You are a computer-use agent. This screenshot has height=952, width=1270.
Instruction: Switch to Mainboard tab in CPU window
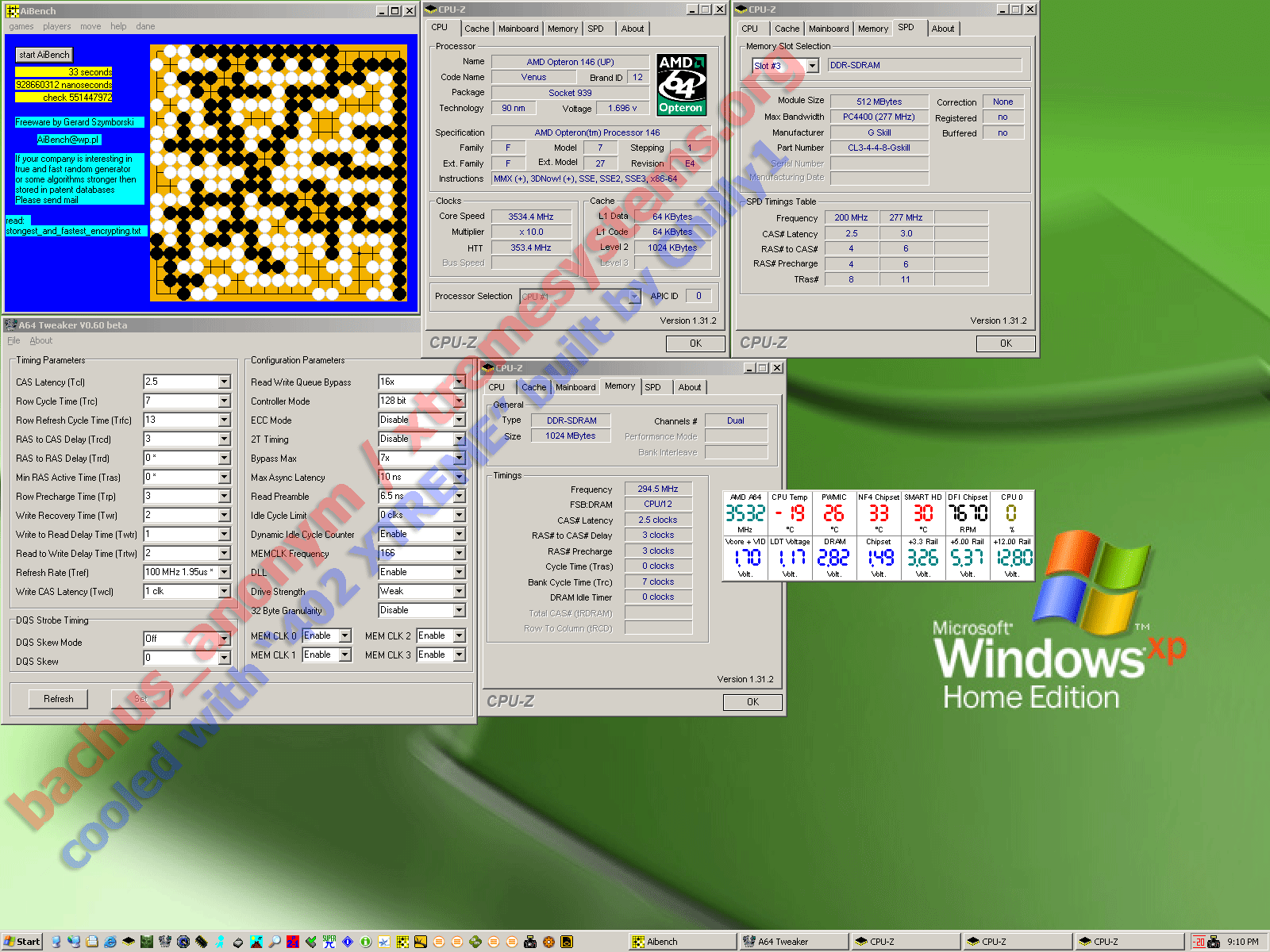tap(518, 29)
